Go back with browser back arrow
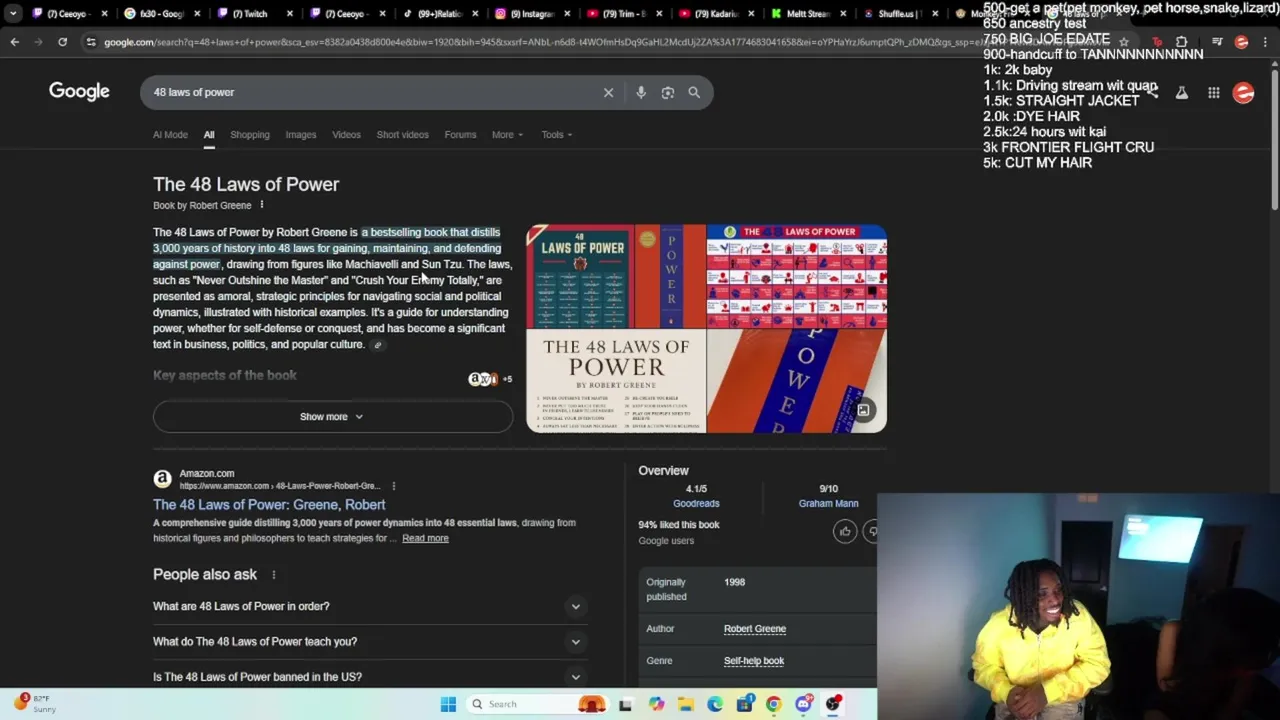This screenshot has height=720, width=1280. point(14,42)
